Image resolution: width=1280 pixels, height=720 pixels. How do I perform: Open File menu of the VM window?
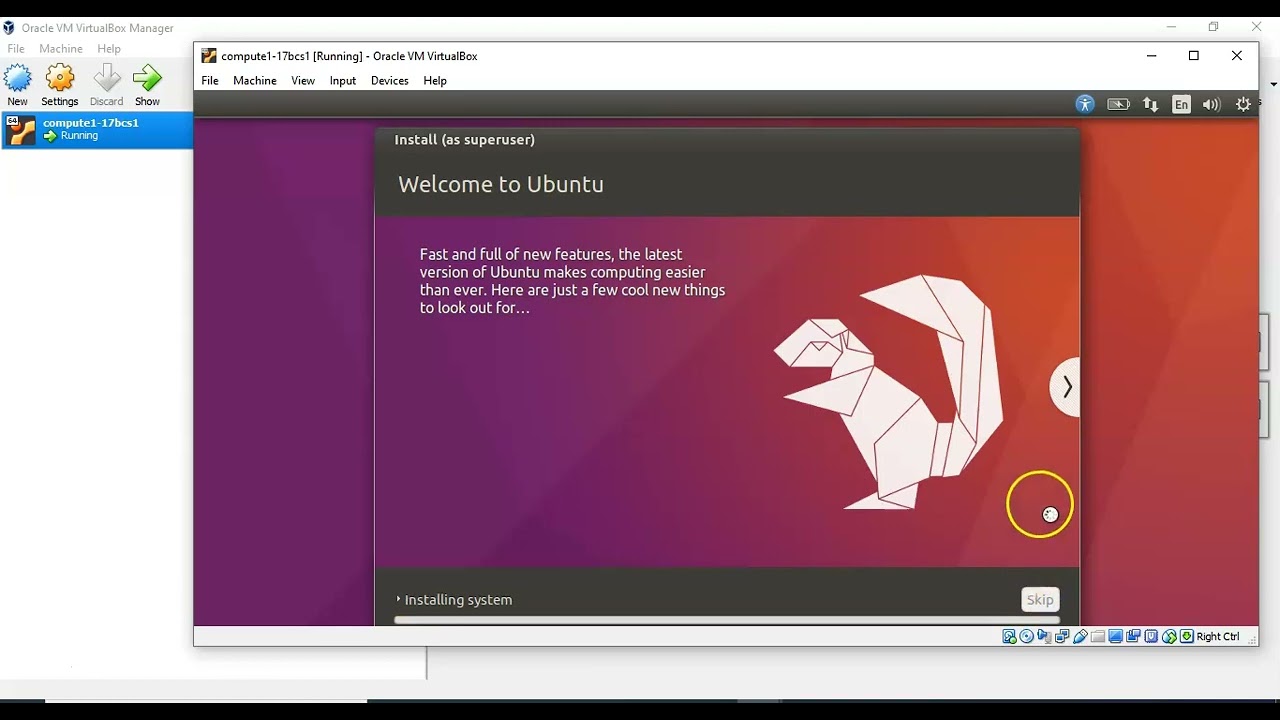pyautogui.click(x=210, y=81)
